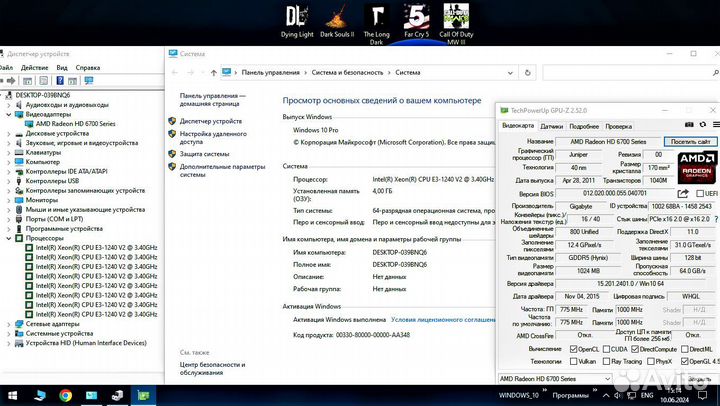This screenshot has height=406, width=720.
Task: Click Device Manager help toolbar icon
Action: [x=60, y=81]
